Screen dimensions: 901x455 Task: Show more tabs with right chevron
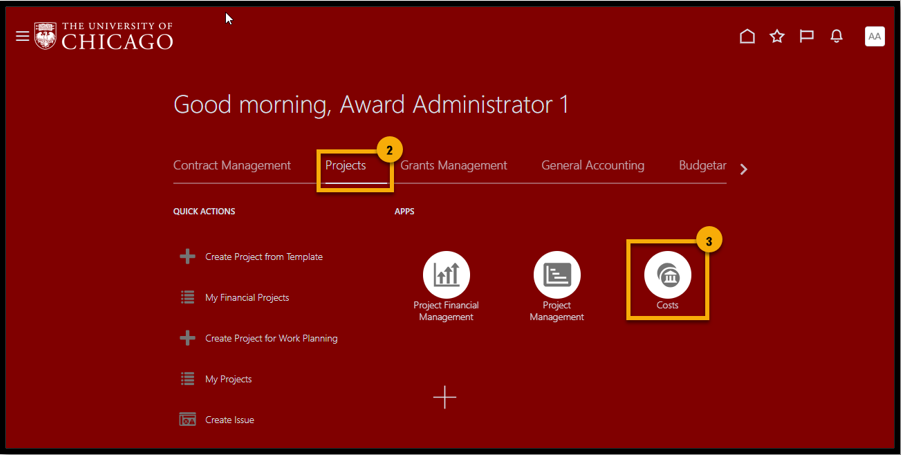[x=744, y=169]
